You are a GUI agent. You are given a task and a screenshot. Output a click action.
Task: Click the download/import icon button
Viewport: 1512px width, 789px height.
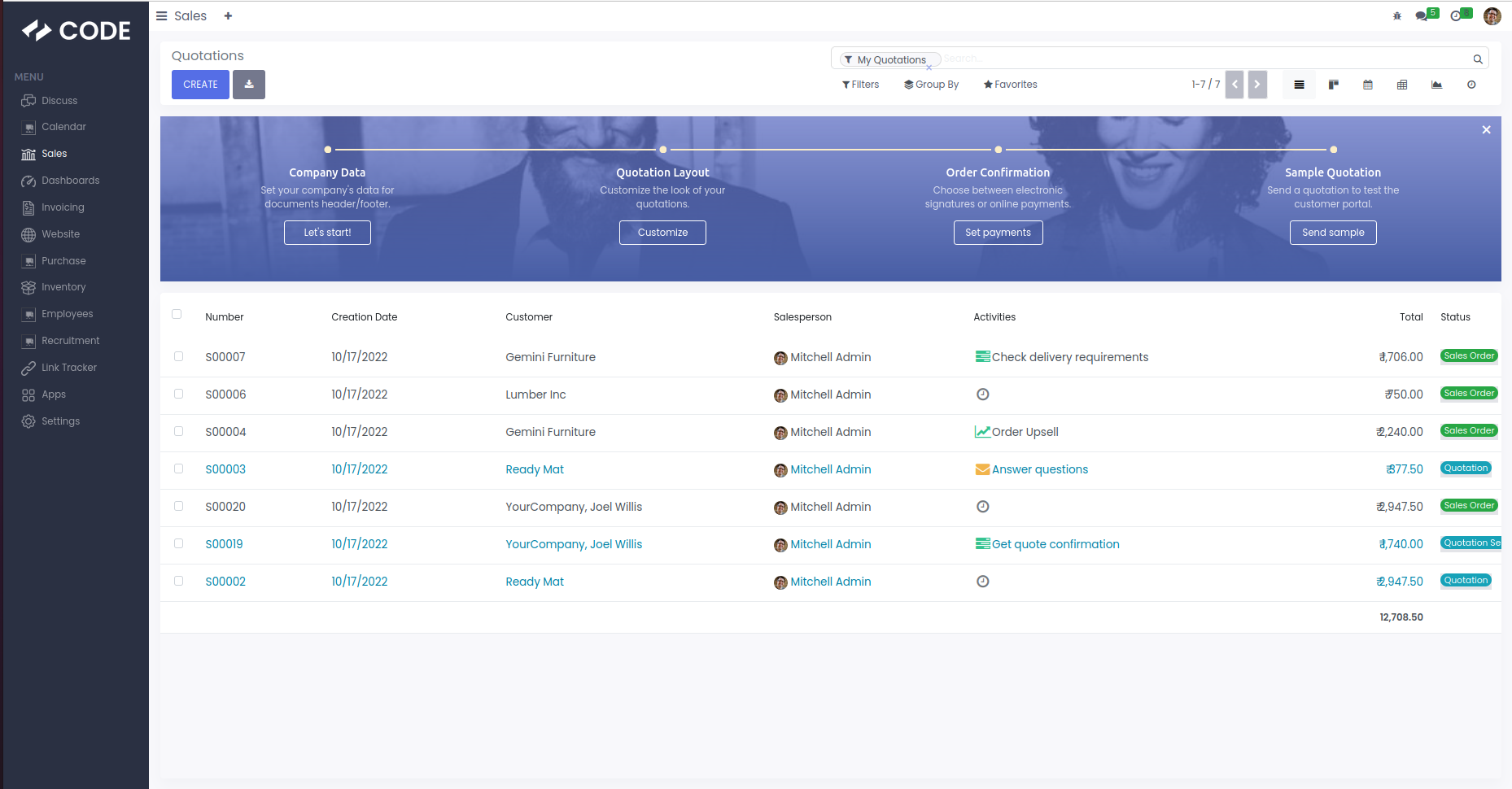point(249,85)
